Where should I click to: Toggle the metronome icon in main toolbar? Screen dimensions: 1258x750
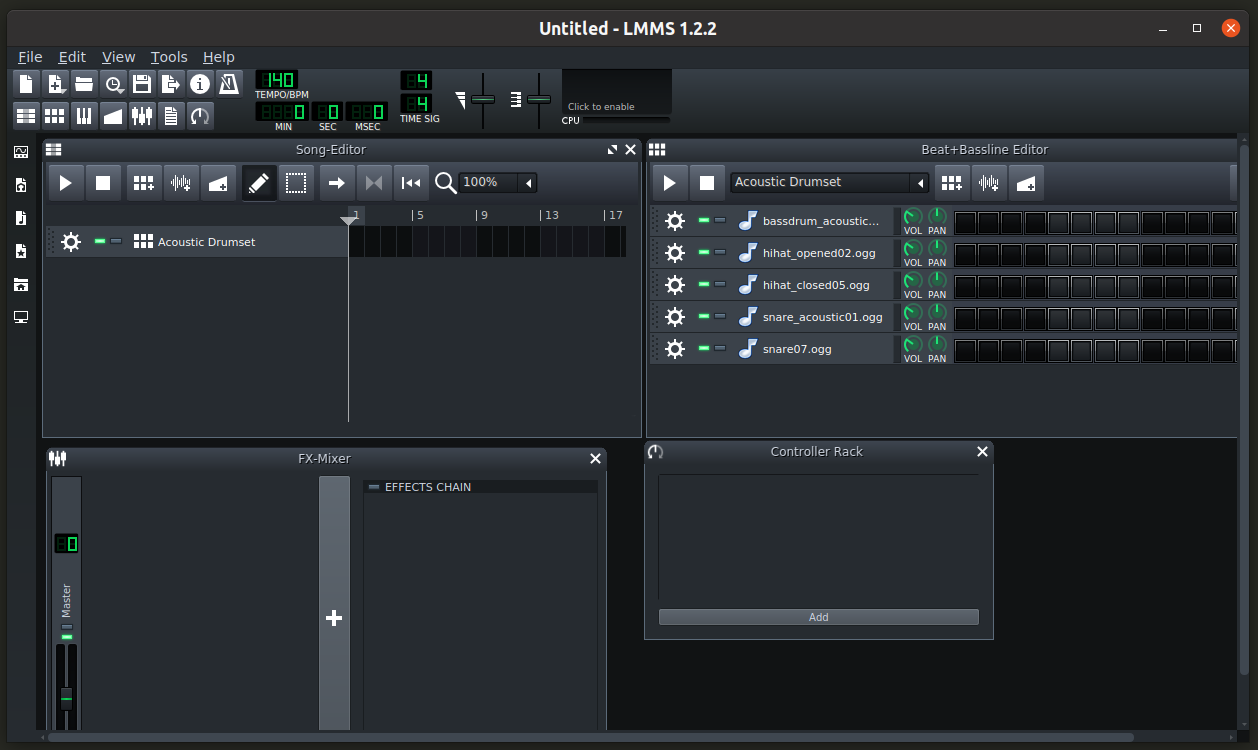(229, 84)
